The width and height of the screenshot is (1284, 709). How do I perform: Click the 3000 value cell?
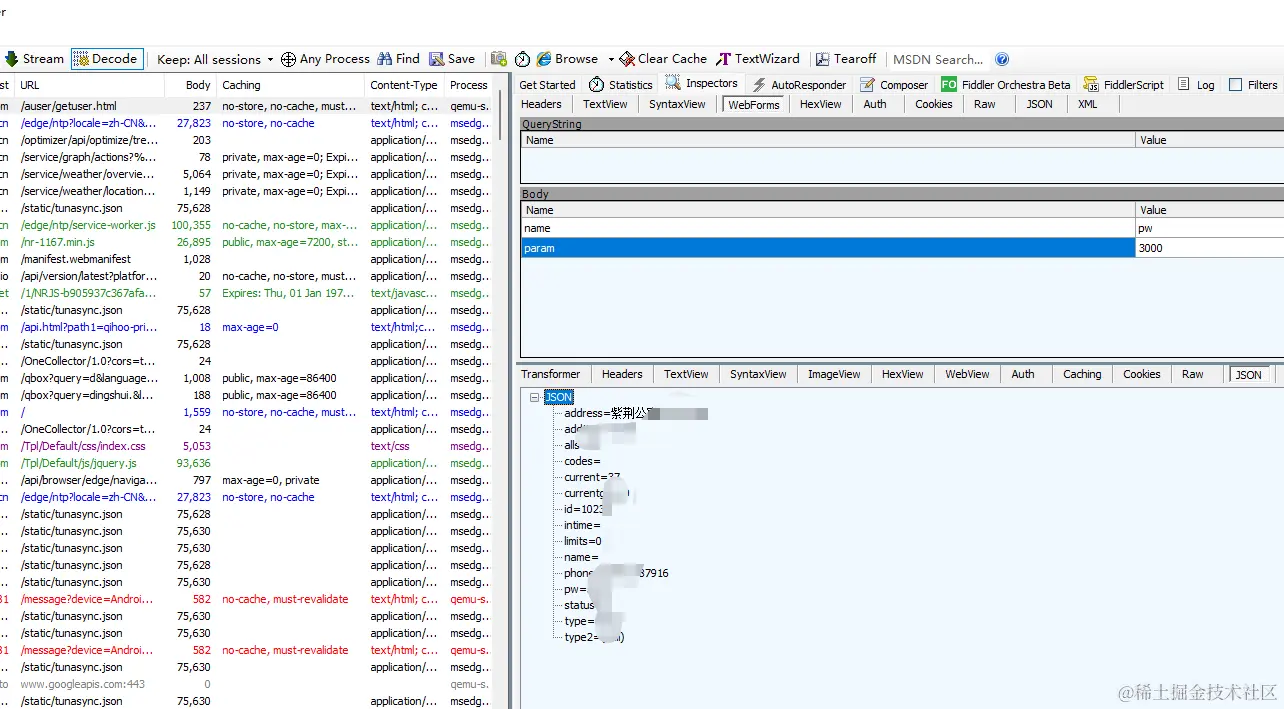[x=1209, y=248]
